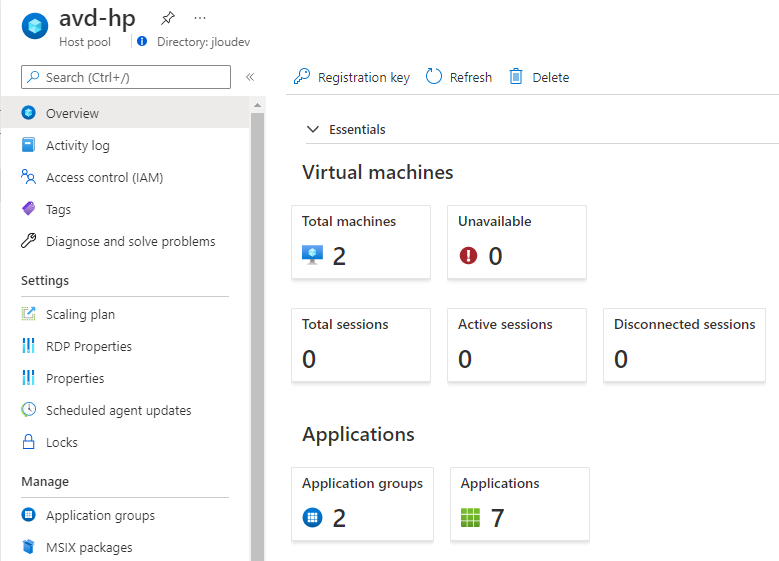This screenshot has height=561, width=779.
Task: Click the Delete toolbar button text
Action: pyautogui.click(x=550, y=78)
